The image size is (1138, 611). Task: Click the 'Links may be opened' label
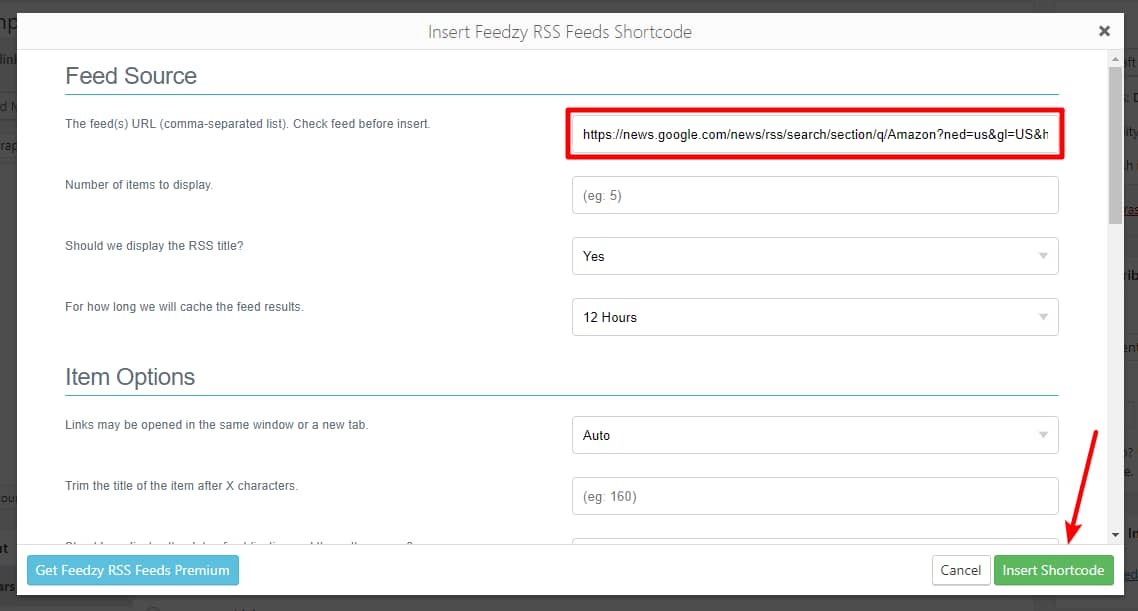(216, 425)
